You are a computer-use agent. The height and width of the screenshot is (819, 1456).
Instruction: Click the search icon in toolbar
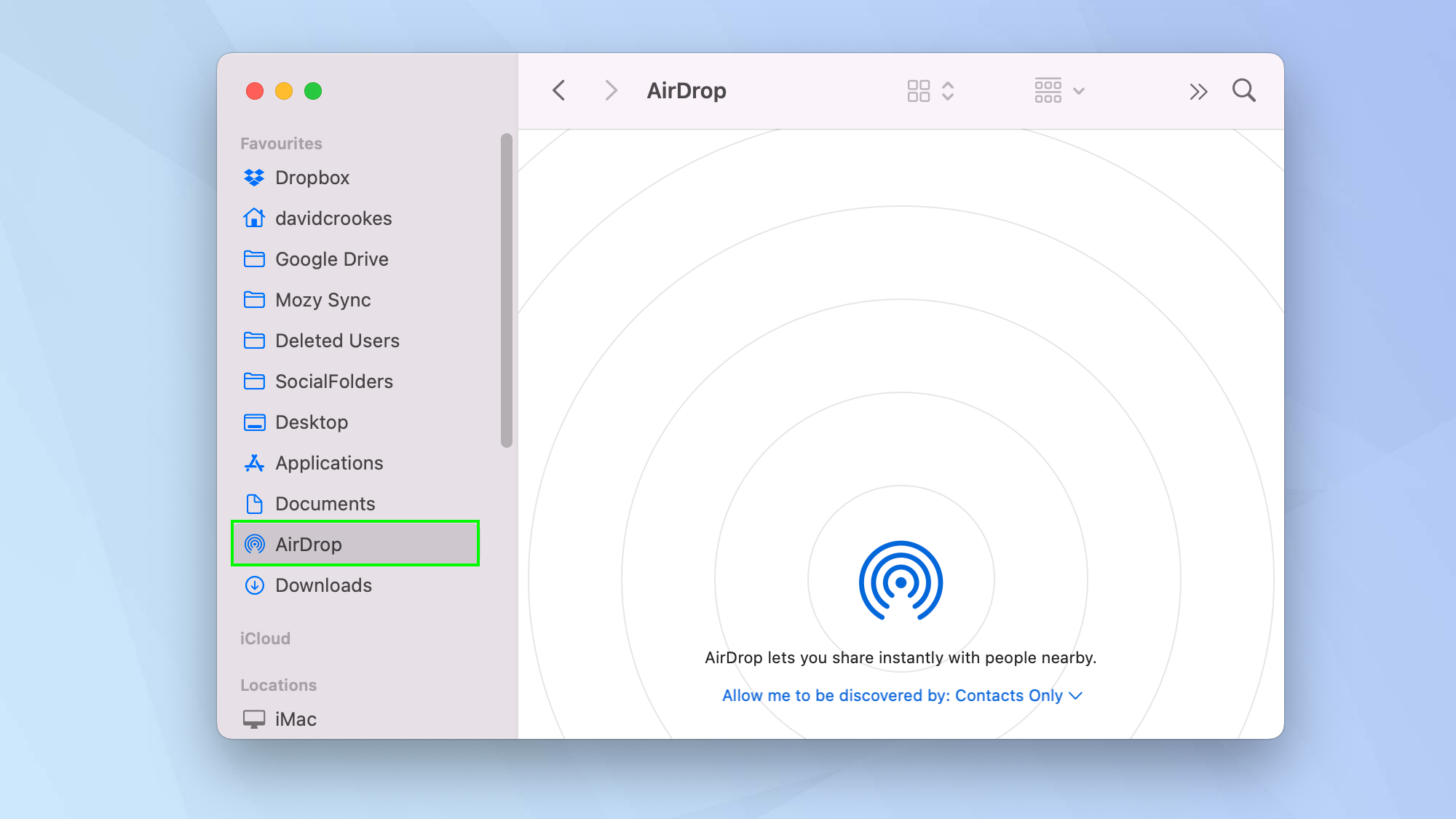[1245, 91]
